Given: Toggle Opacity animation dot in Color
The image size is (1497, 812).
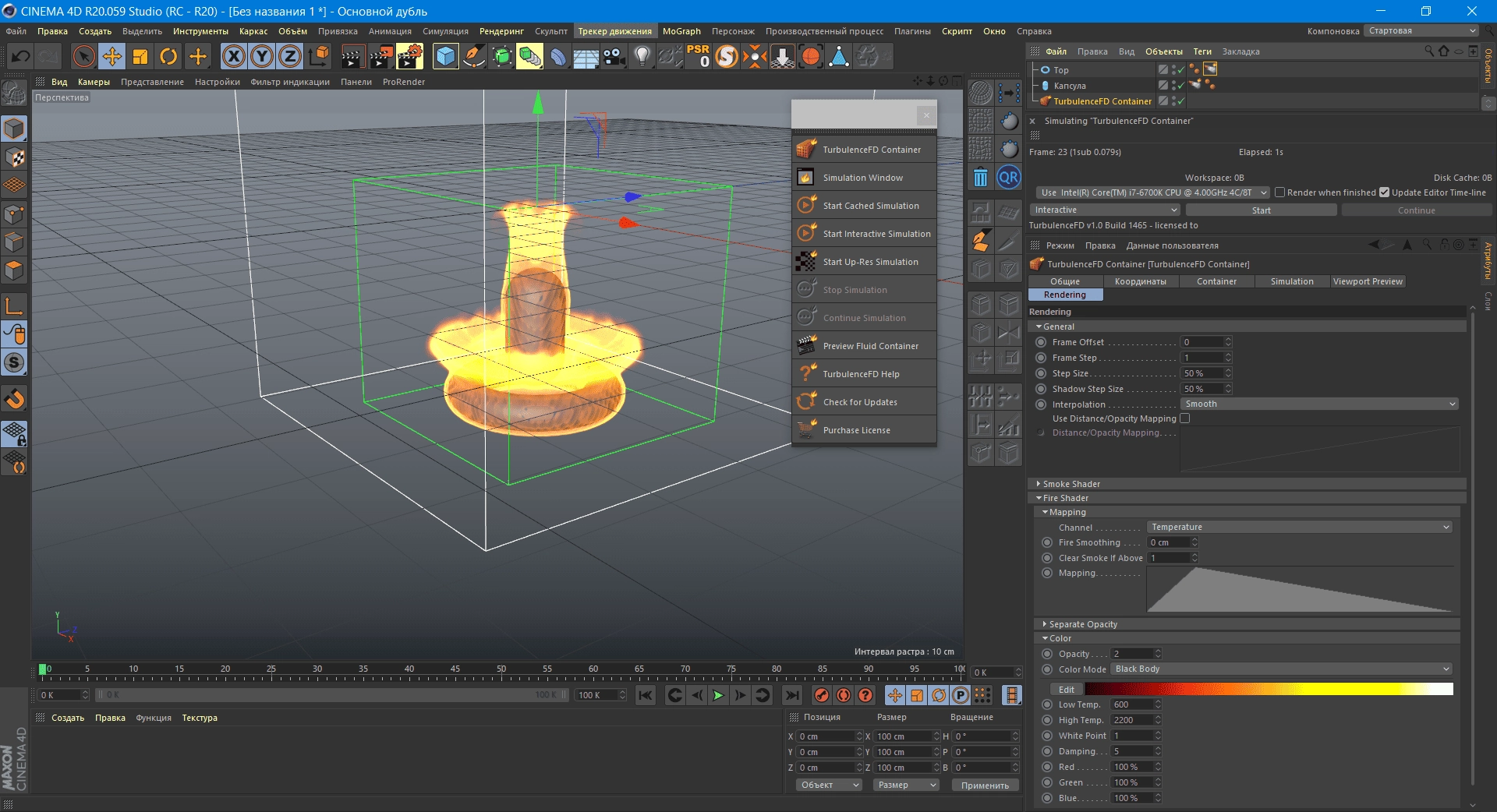Looking at the screenshot, I should pyautogui.click(x=1047, y=654).
